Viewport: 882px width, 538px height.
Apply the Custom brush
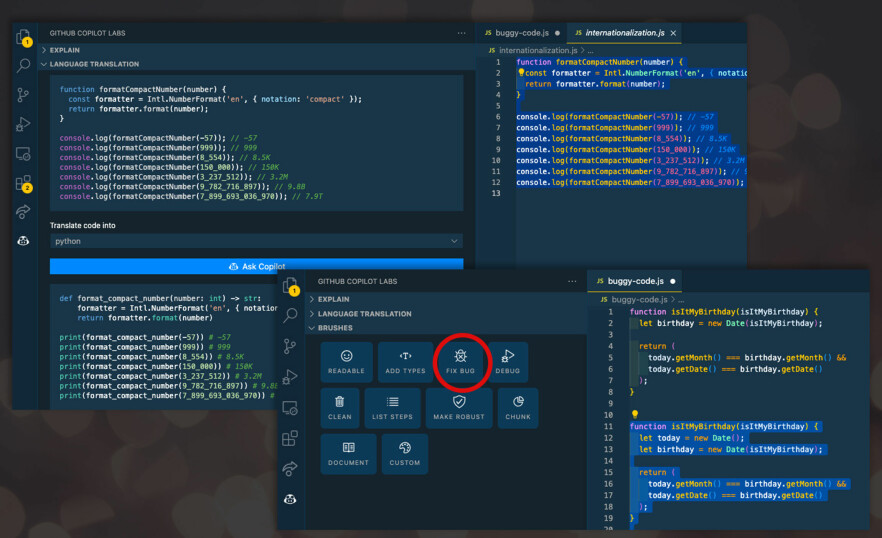pyautogui.click(x=405, y=454)
